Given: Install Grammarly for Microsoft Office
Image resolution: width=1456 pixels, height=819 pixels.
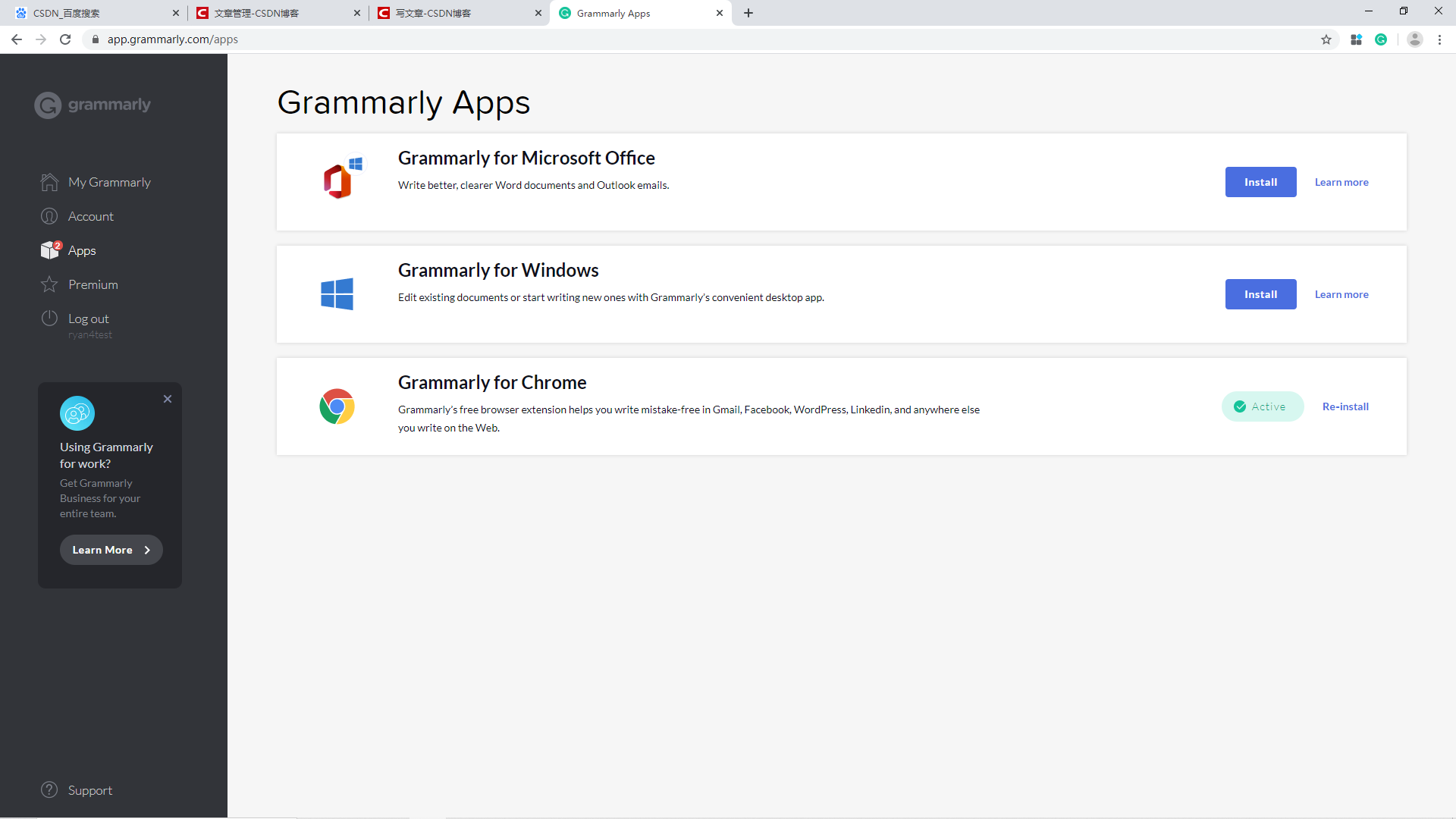Looking at the screenshot, I should click(1260, 182).
